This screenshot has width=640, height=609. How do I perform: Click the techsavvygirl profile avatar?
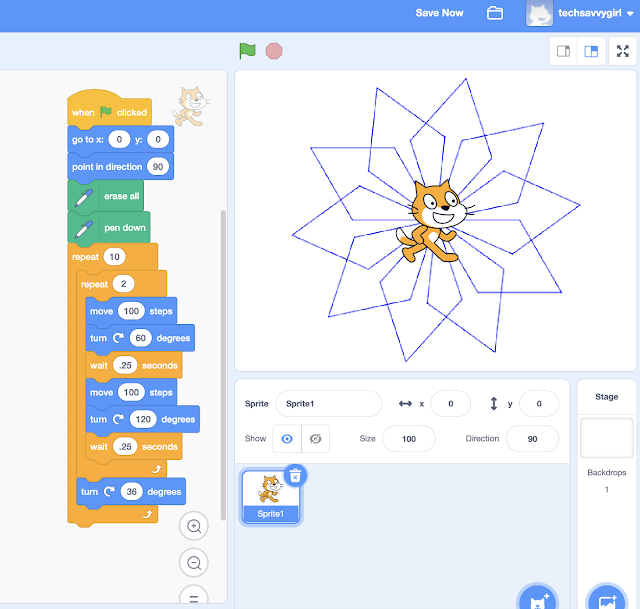(539, 13)
